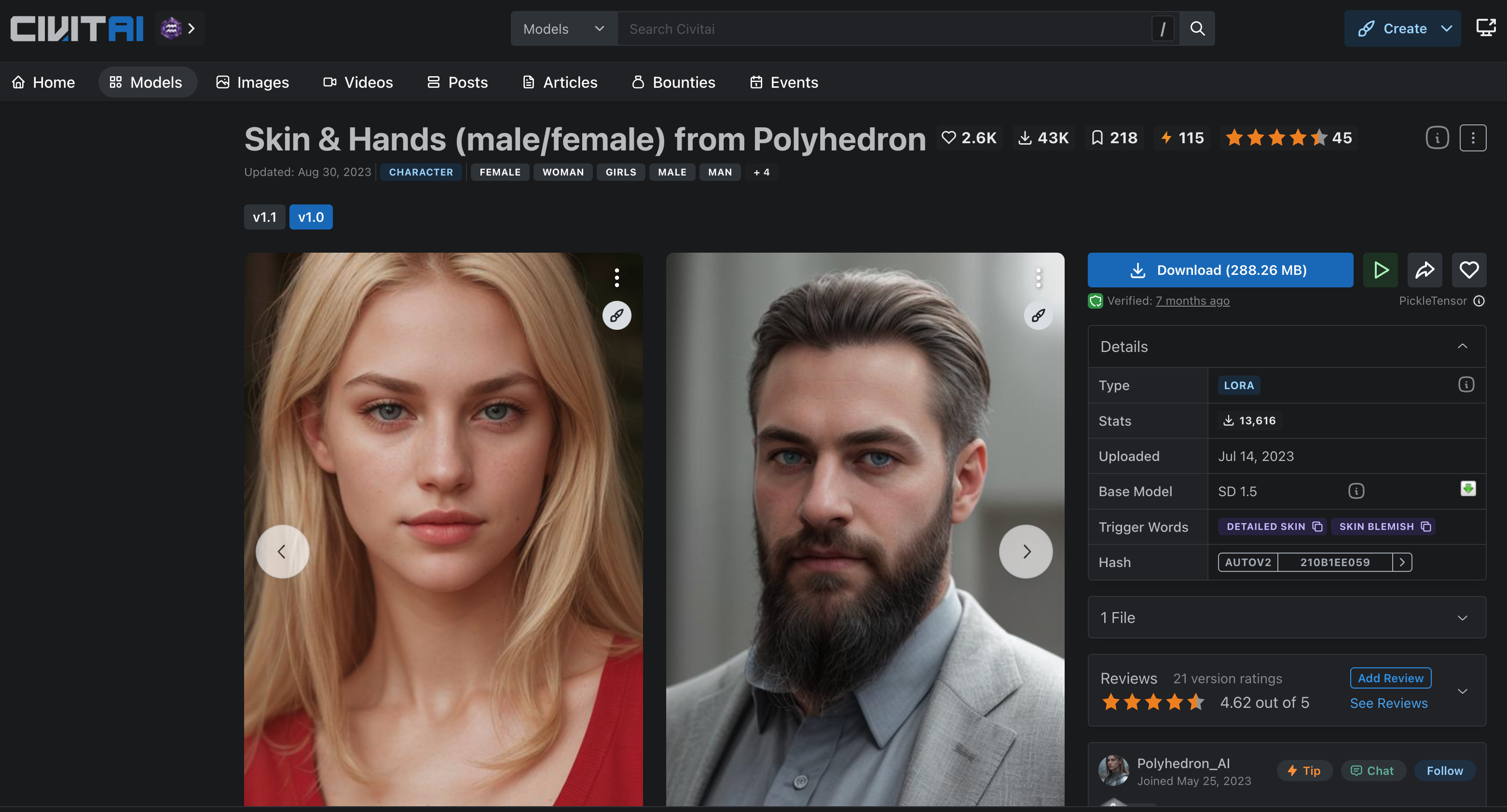This screenshot has width=1507, height=812.
Task: Collapse the Details panel
Action: [x=1462, y=347]
